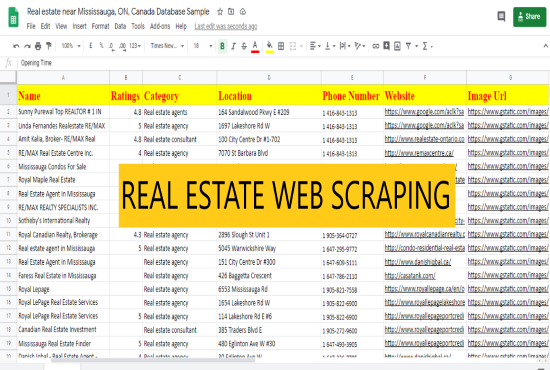Toggle bold formatting

(222, 46)
